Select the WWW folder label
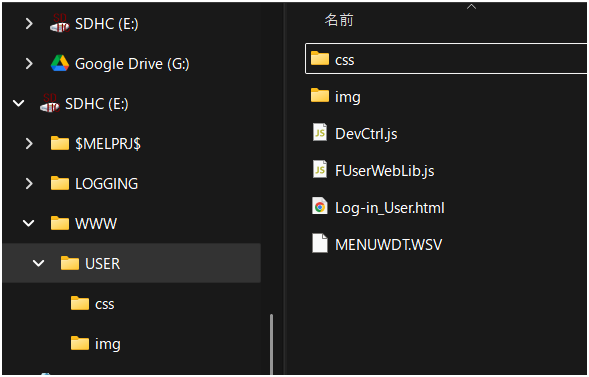Screen dimensions: 589x377 pos(96,224)
